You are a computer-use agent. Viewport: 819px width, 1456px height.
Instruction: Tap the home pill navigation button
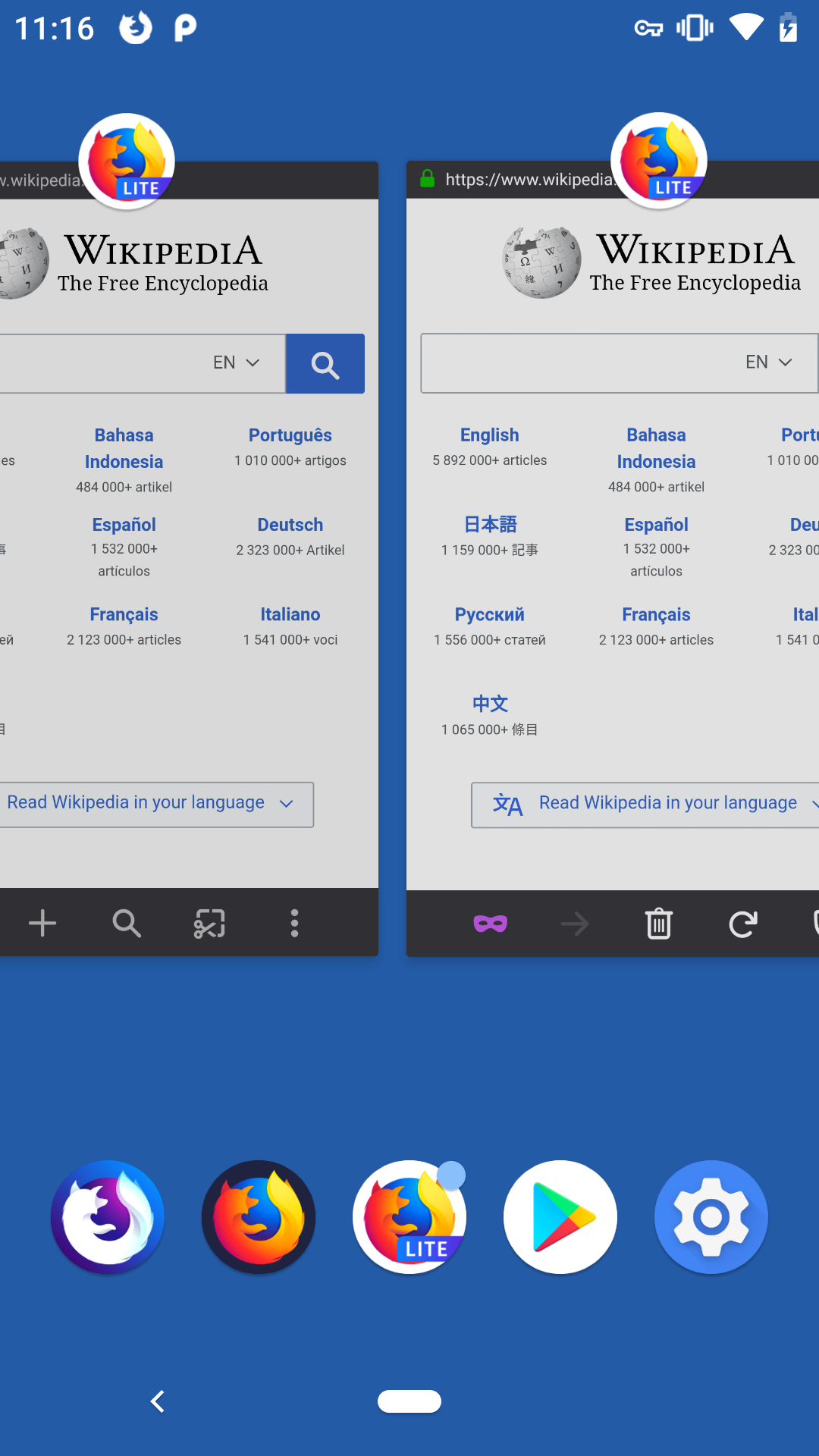tap(409, 1401)
